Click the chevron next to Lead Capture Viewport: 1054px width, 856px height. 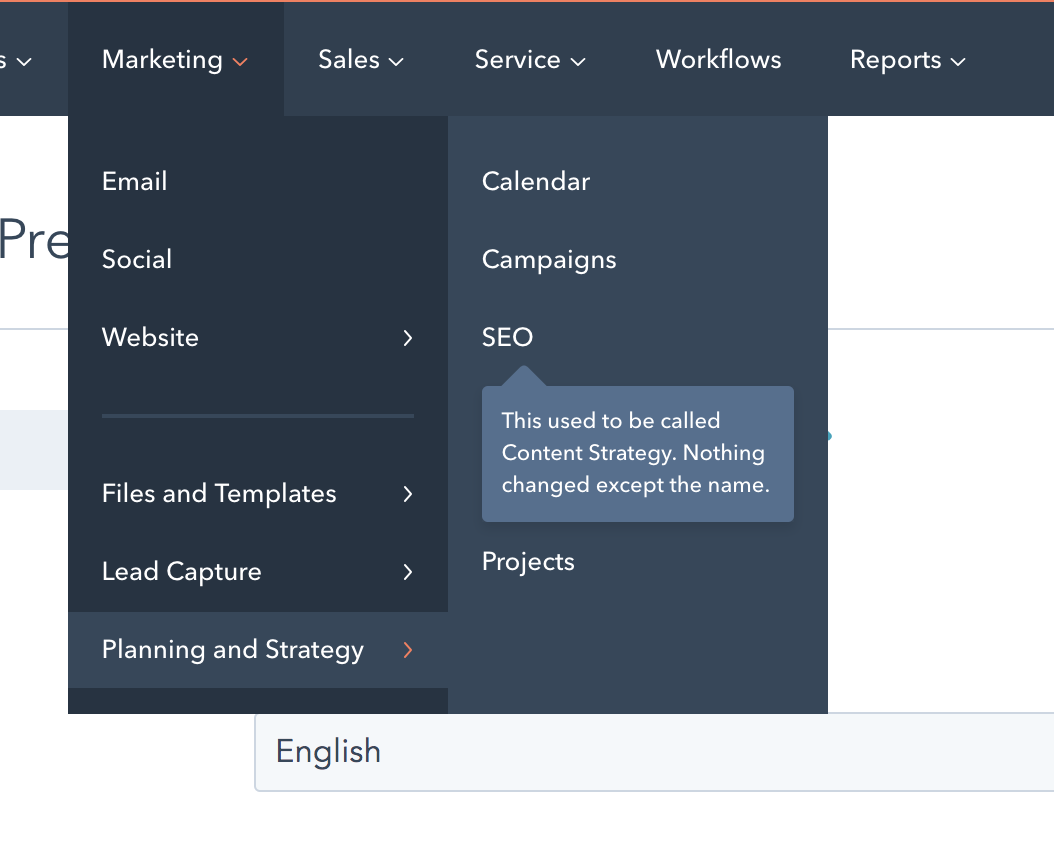pos(407,572)
